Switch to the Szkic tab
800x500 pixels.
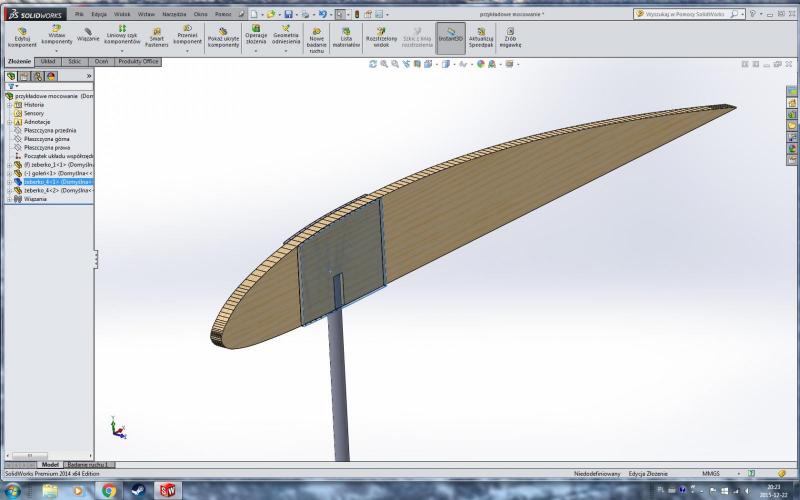pos(75,61)
